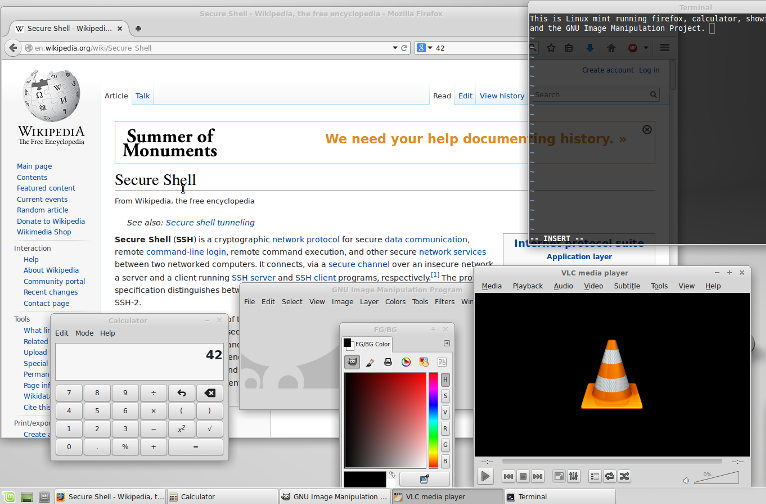Open a new Firefox tab
This screenshot has width=766, height=504.
(x=138, y=28)
